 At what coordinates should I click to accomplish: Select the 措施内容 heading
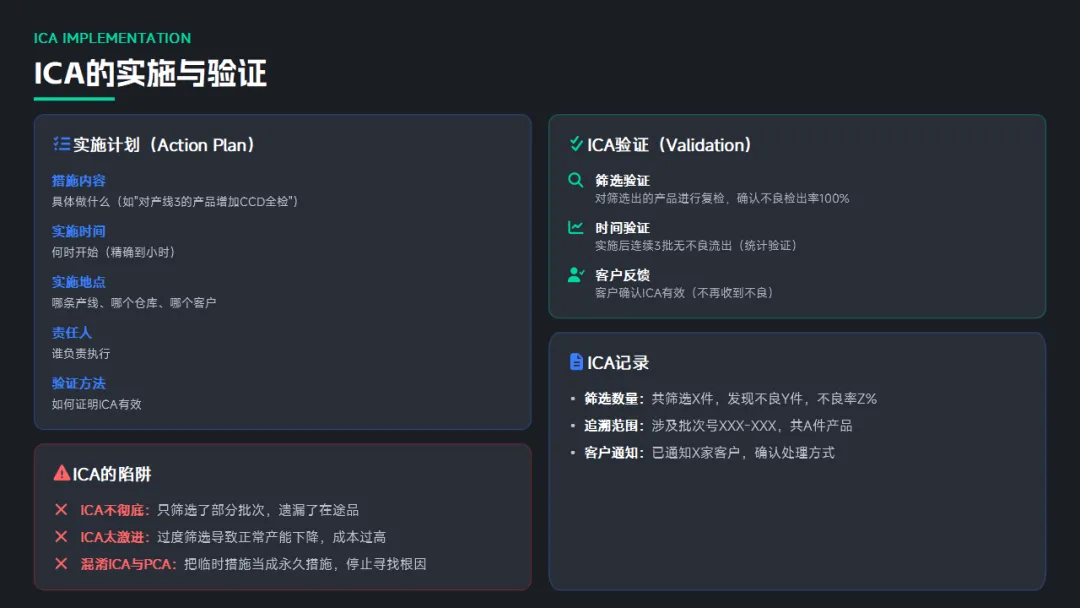coord(79,181)
